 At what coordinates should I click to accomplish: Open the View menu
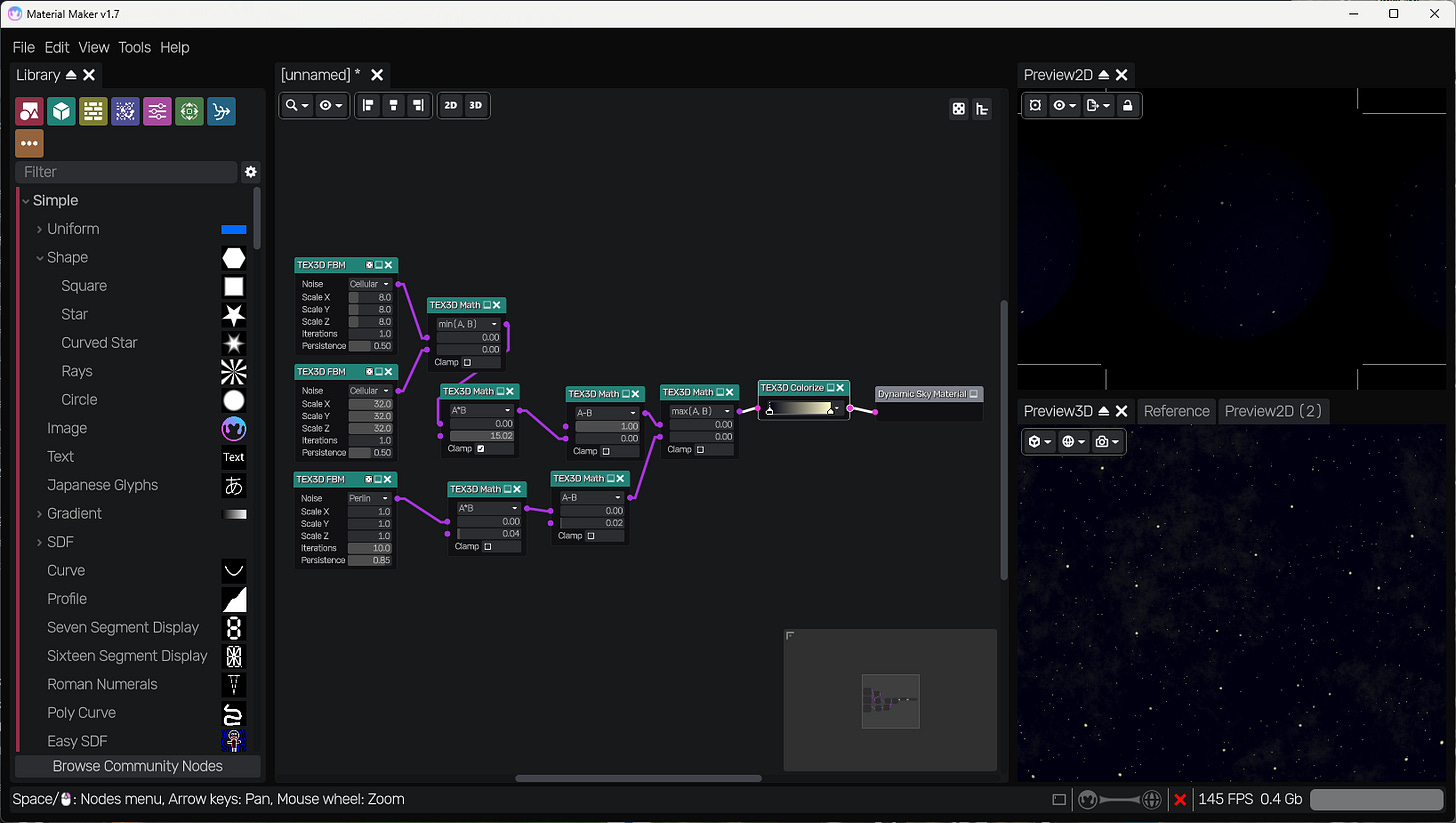tap(94, 47)
